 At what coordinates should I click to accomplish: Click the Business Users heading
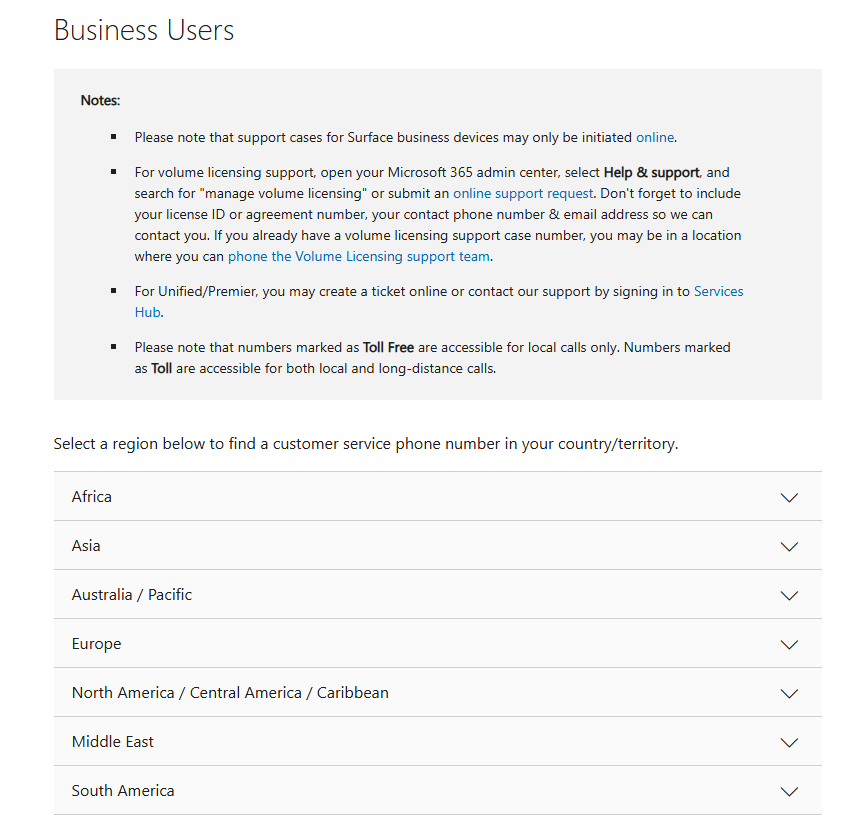tap(144, 30)
